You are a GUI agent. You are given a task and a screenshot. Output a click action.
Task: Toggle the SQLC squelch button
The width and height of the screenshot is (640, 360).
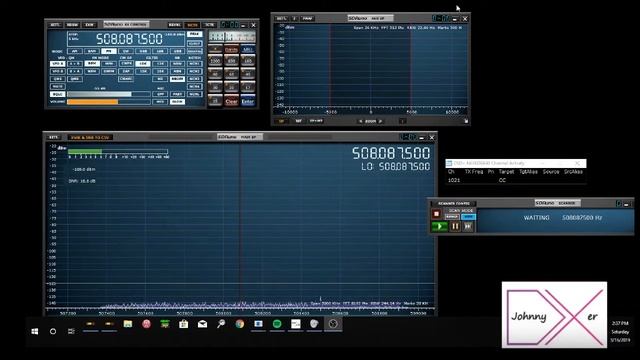pos(58,94)
